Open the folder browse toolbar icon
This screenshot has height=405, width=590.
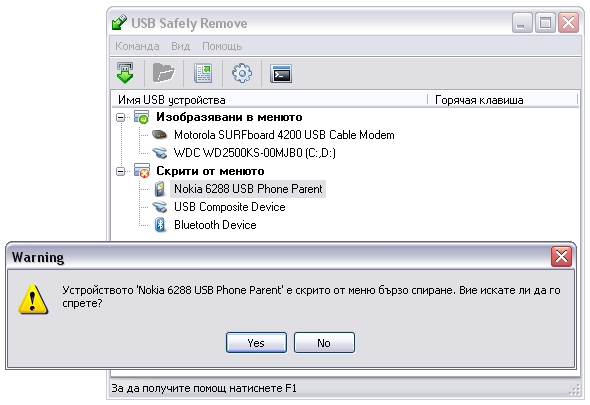164,73
